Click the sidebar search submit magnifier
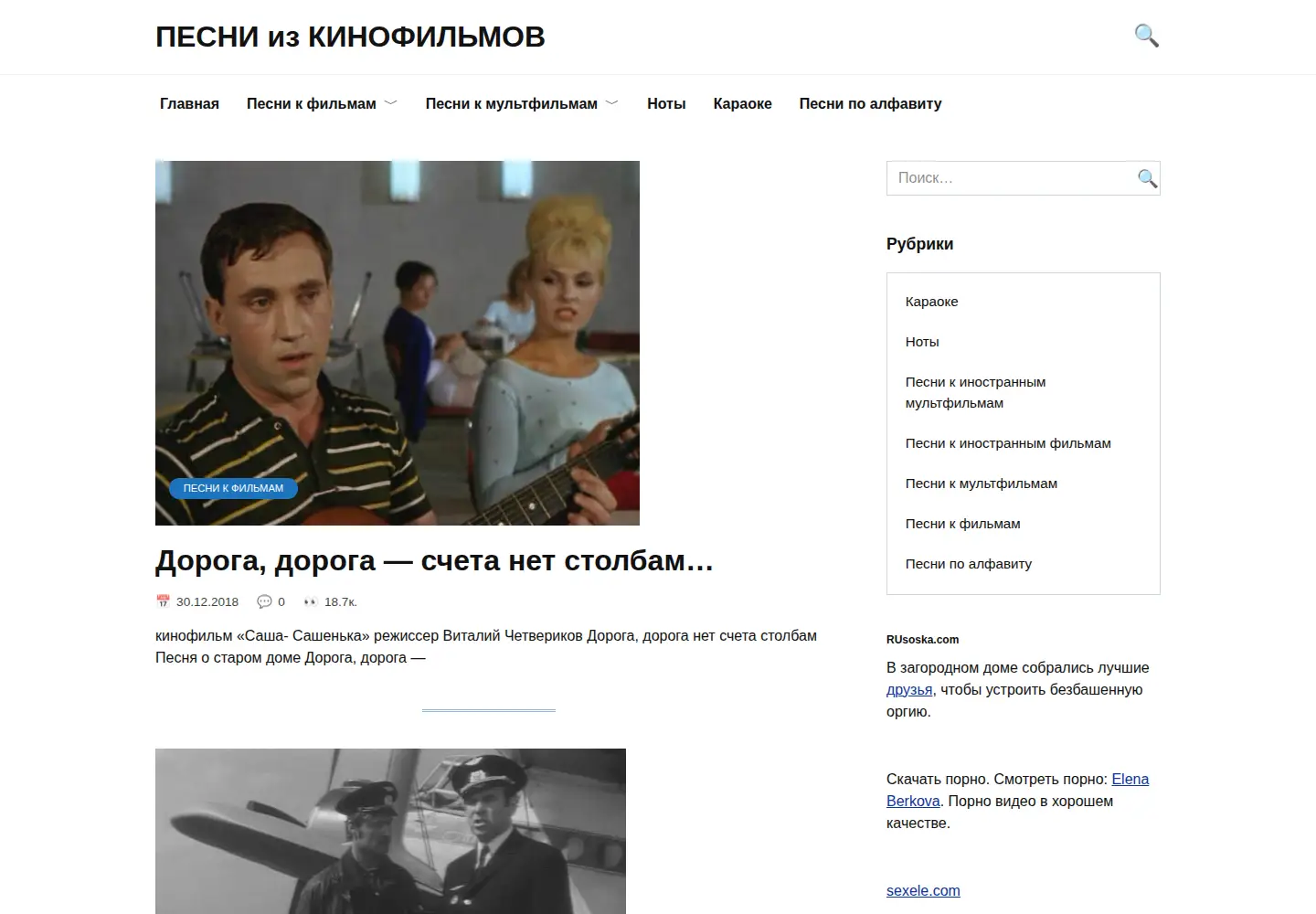Image resolution: width=1316 pixels, height=914 pixels. [1147, 178]
